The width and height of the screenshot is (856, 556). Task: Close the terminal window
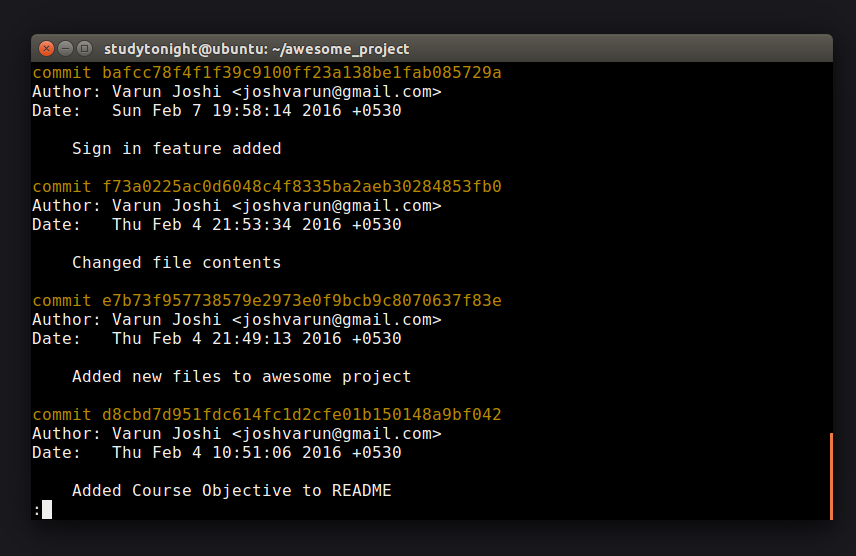46,49
